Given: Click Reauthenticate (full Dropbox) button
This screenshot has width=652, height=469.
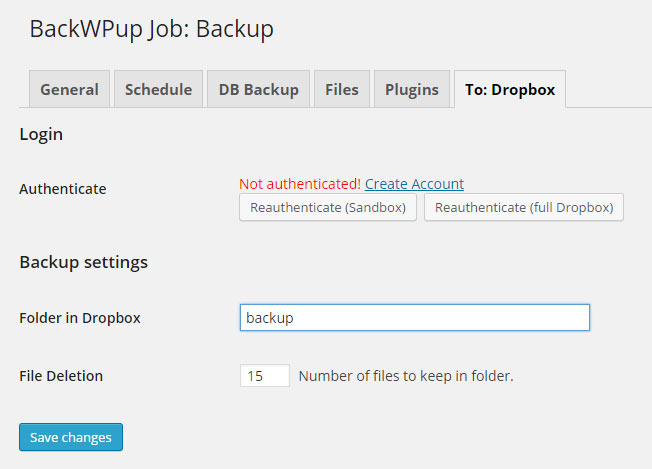Looking at the screenshot, I should pyautogui.click(x=524, y=207).
